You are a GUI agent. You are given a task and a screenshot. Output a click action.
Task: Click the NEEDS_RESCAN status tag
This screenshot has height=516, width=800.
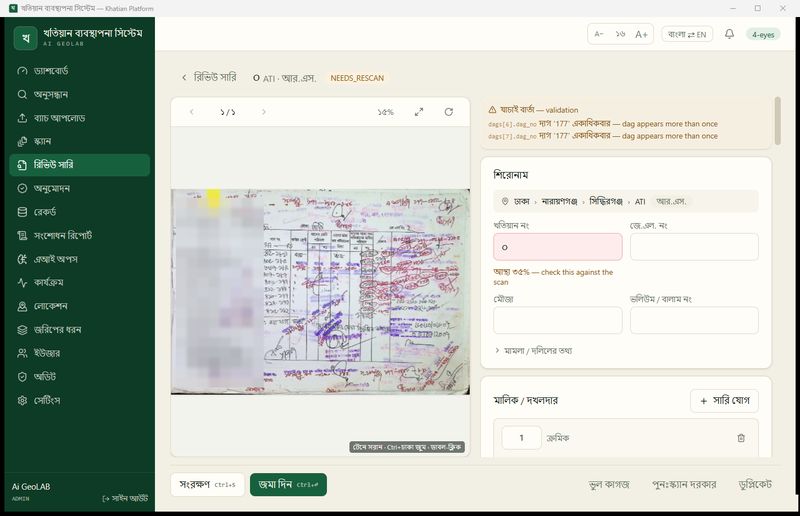coord(357,78)
